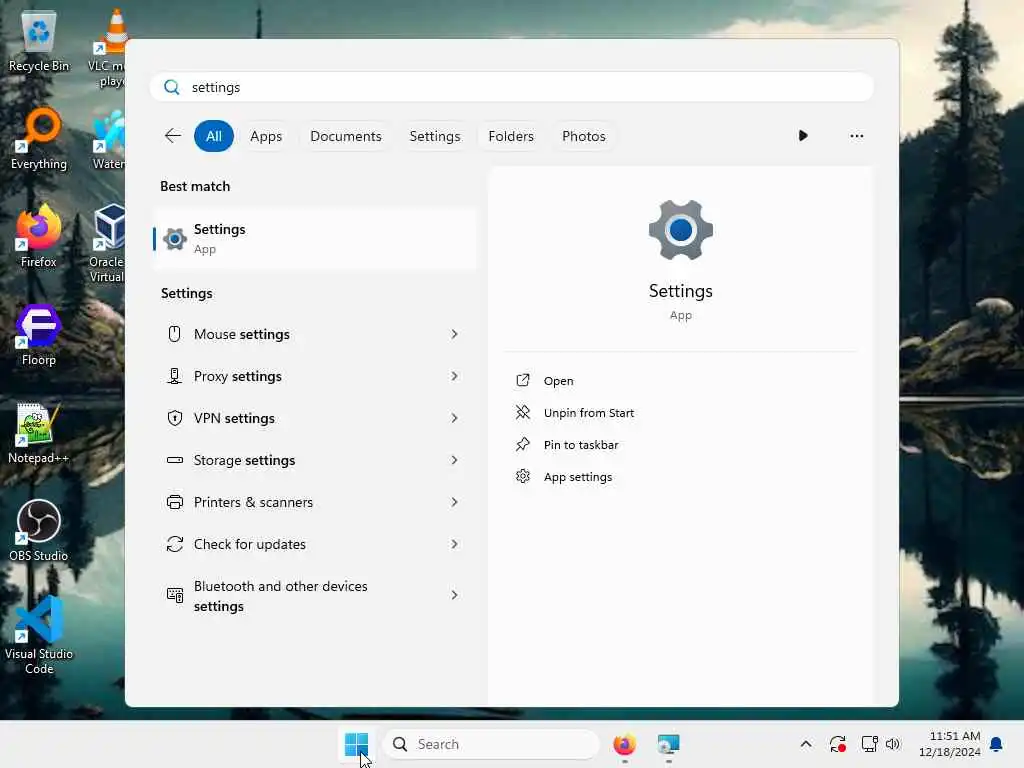Click the search box containing "settings"
Image resolution: width=1024 pixels, height=768 pixels.
click(x=511, y=87)
